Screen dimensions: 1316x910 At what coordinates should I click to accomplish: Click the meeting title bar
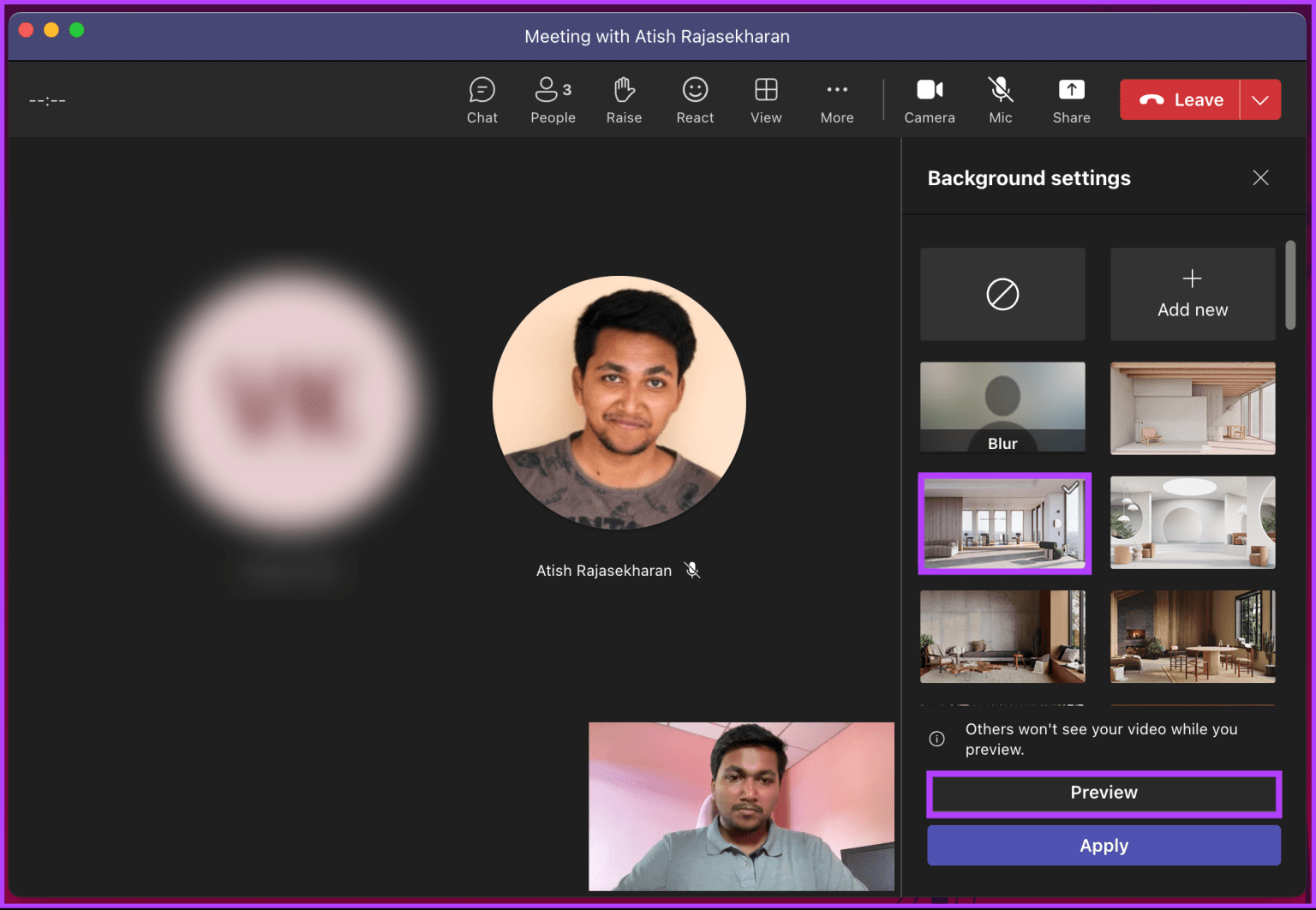[x=657, y=36]
